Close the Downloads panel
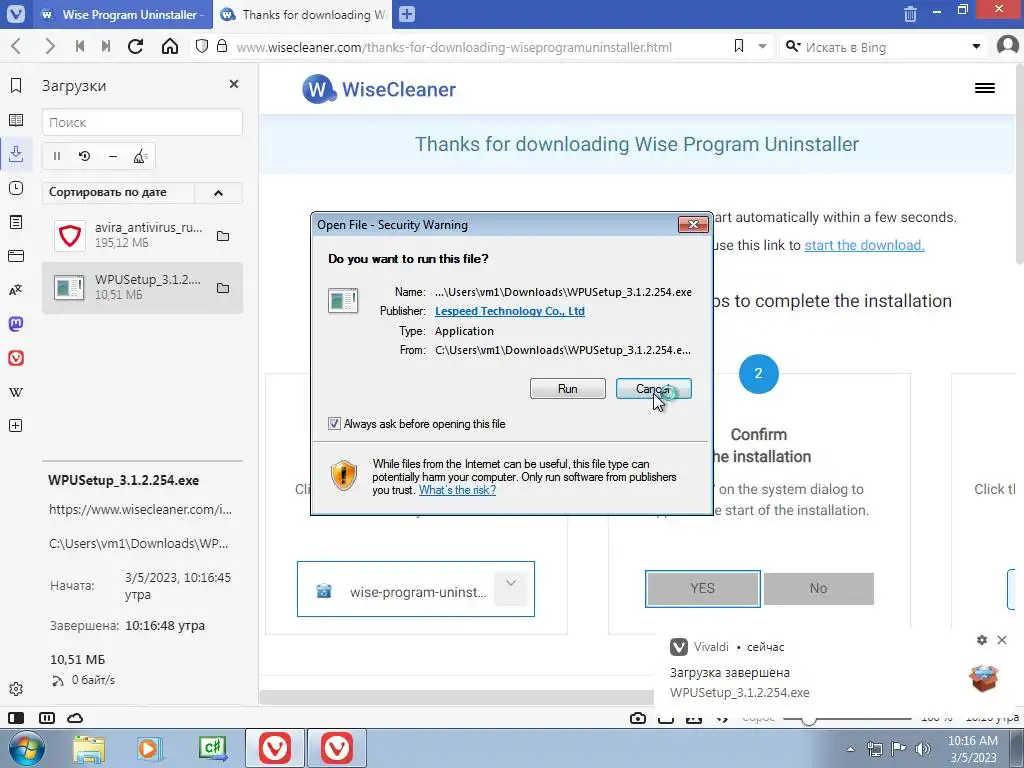Viewport: 1024px width, 768px height. click(x=234, y=84)
